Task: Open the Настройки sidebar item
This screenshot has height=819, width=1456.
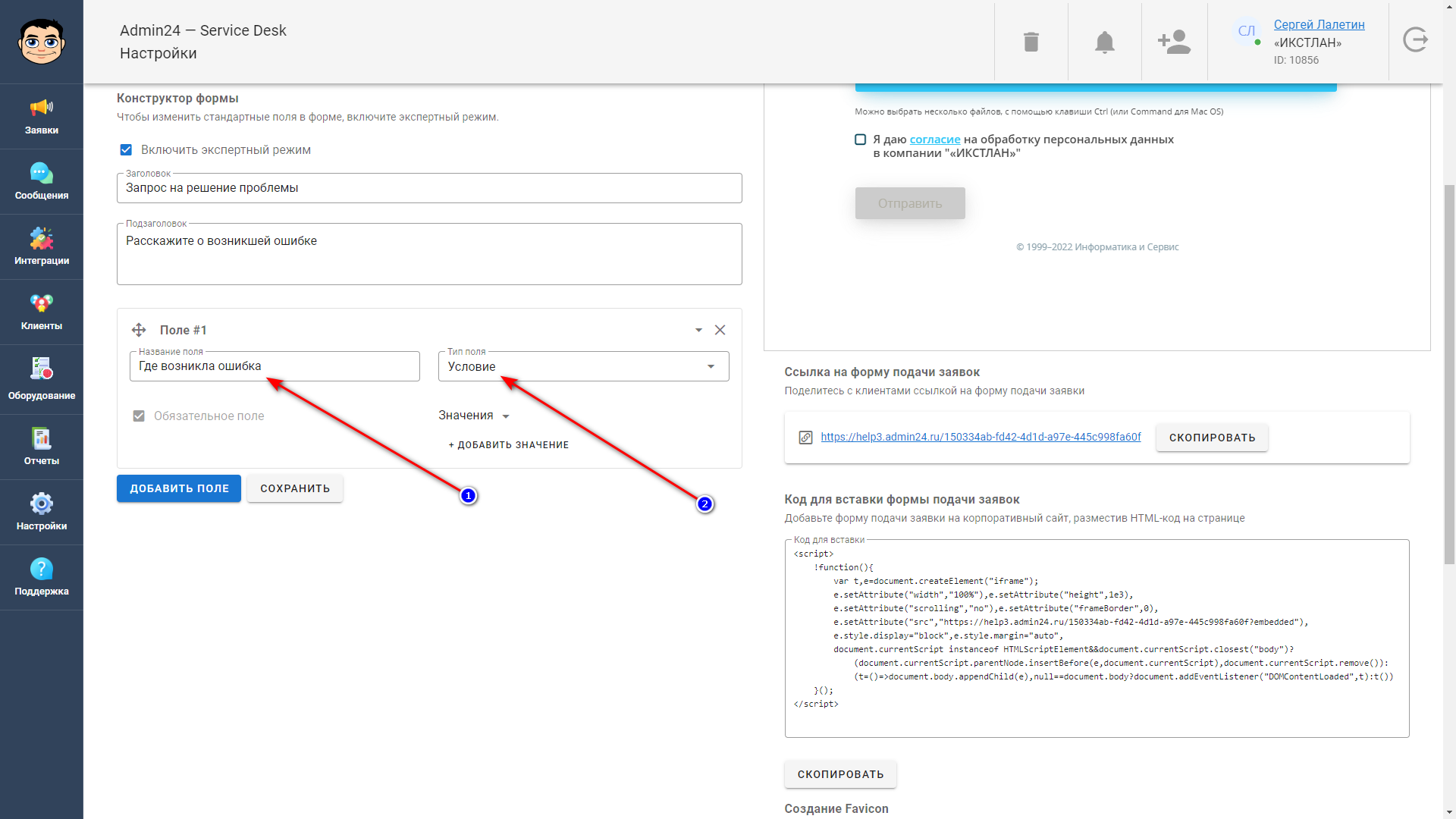Action: click(x=42, y=513)
